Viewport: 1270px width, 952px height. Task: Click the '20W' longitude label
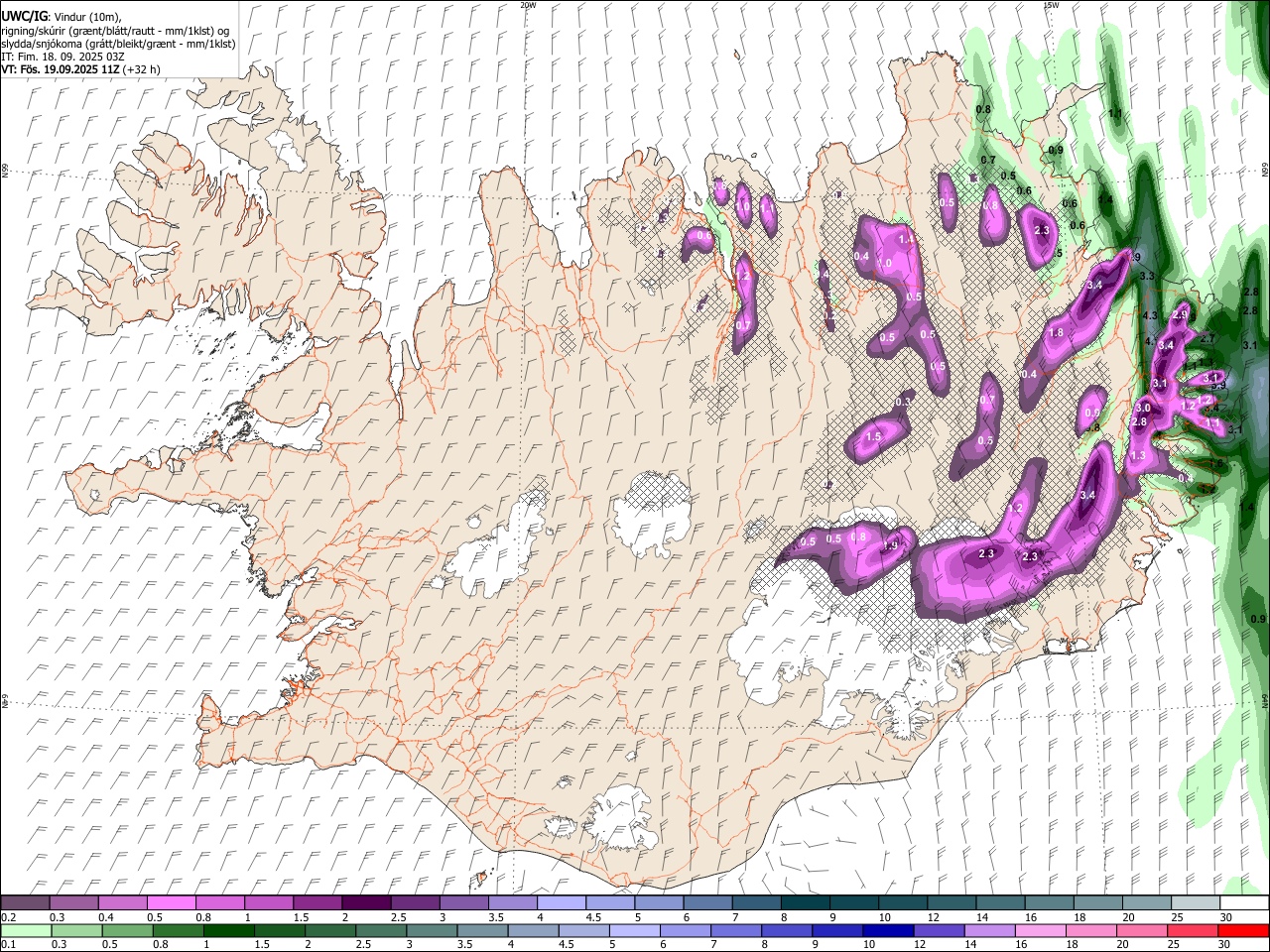pyautogui.click(x=528, y=4)
